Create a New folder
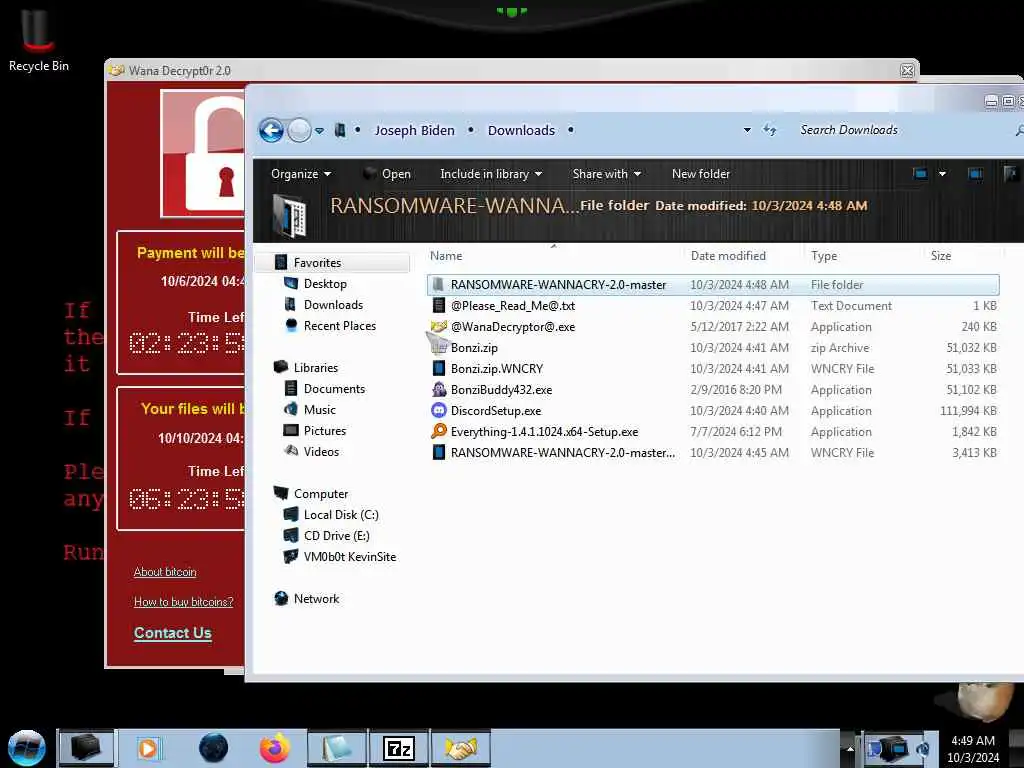Screen dimensions: 1024x768 click(701, 174)
